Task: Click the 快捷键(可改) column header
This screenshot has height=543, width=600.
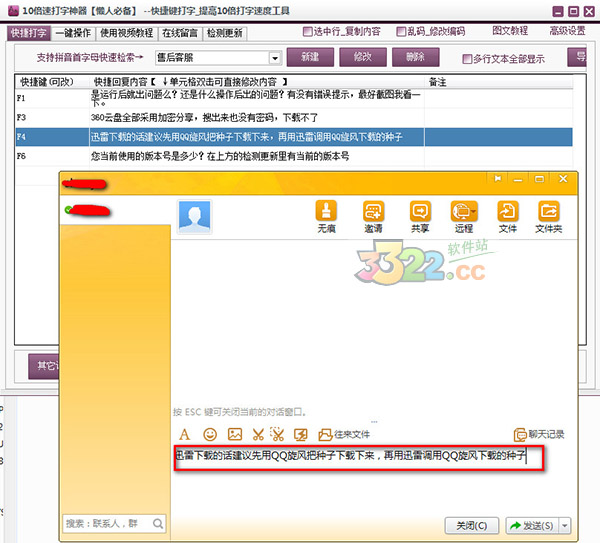Action: (x=52, y=82)
